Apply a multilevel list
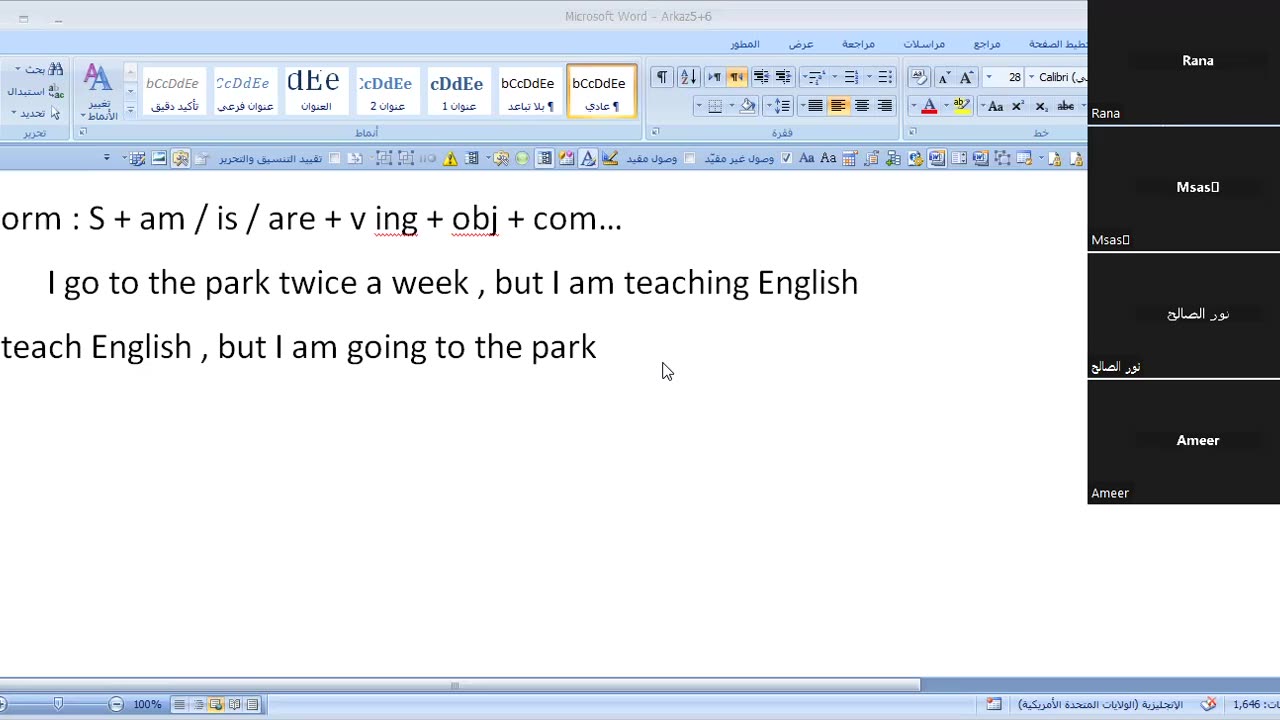This screenshot has height=720, width=1280. (815, 77)
